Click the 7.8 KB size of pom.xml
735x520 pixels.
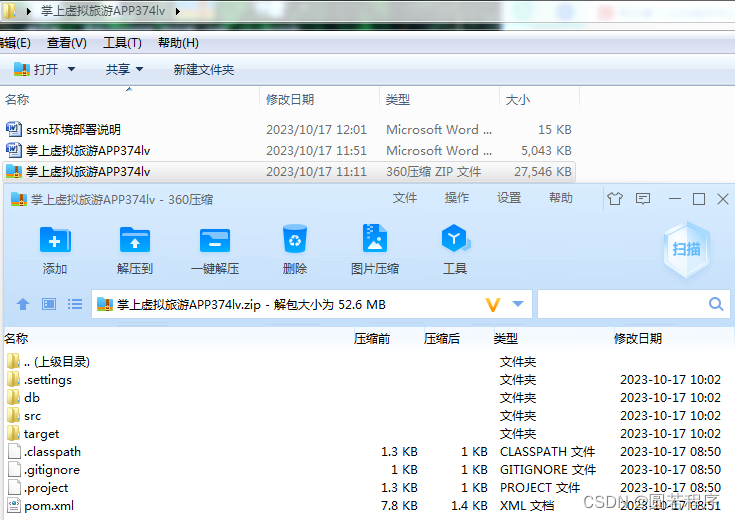click(399, 505)
